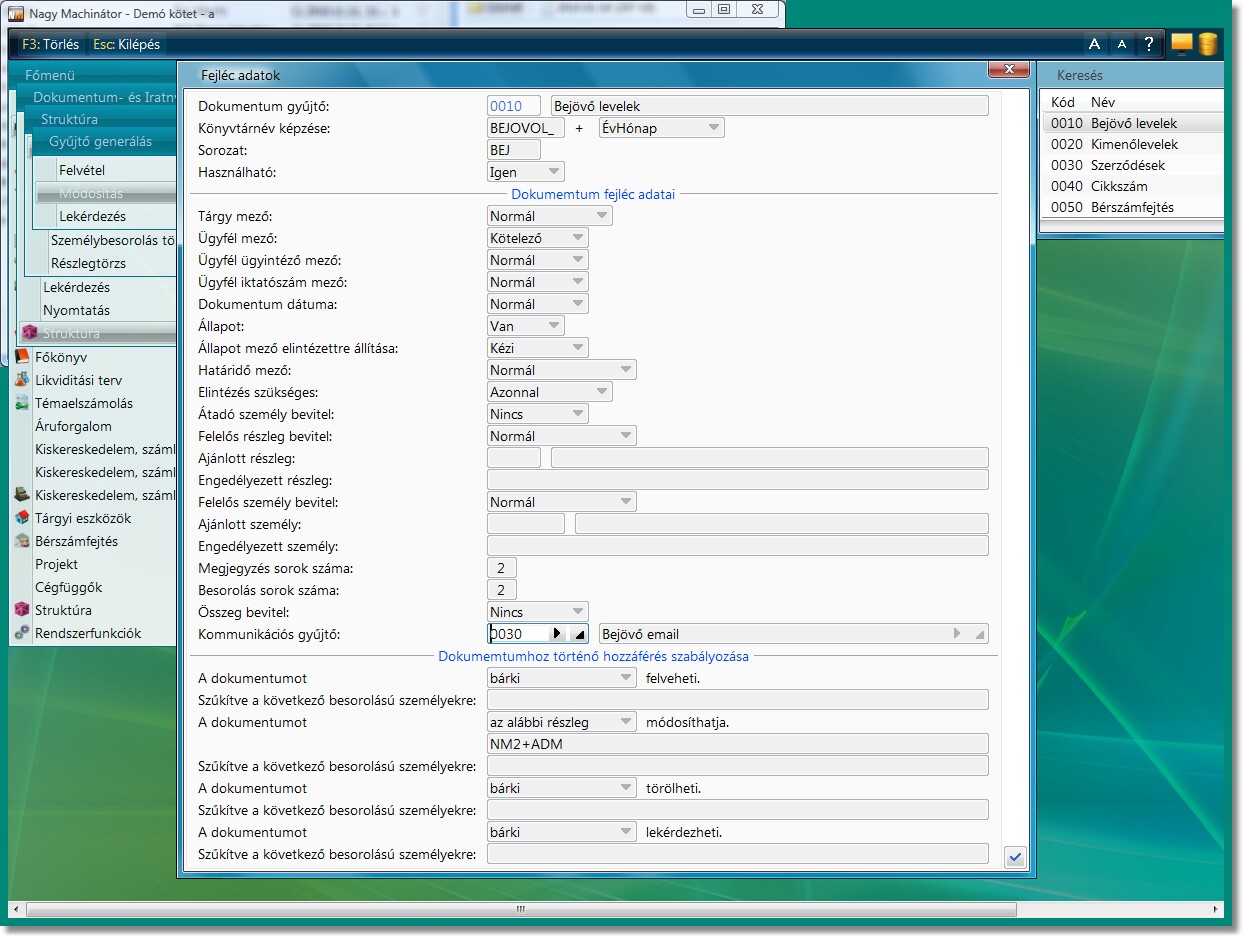Viewport: 1244px width, 938px height.
Task: Open help with the question mark icon
Action: (1149, 44)
